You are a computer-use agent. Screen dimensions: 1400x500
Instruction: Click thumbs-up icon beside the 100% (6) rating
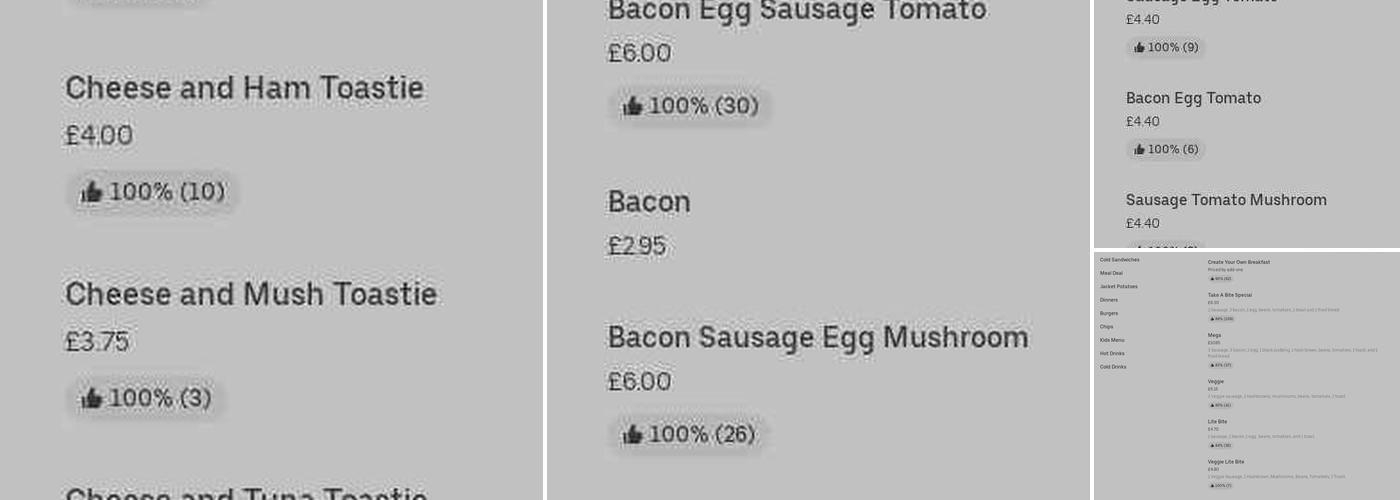tap(1139, 150)
